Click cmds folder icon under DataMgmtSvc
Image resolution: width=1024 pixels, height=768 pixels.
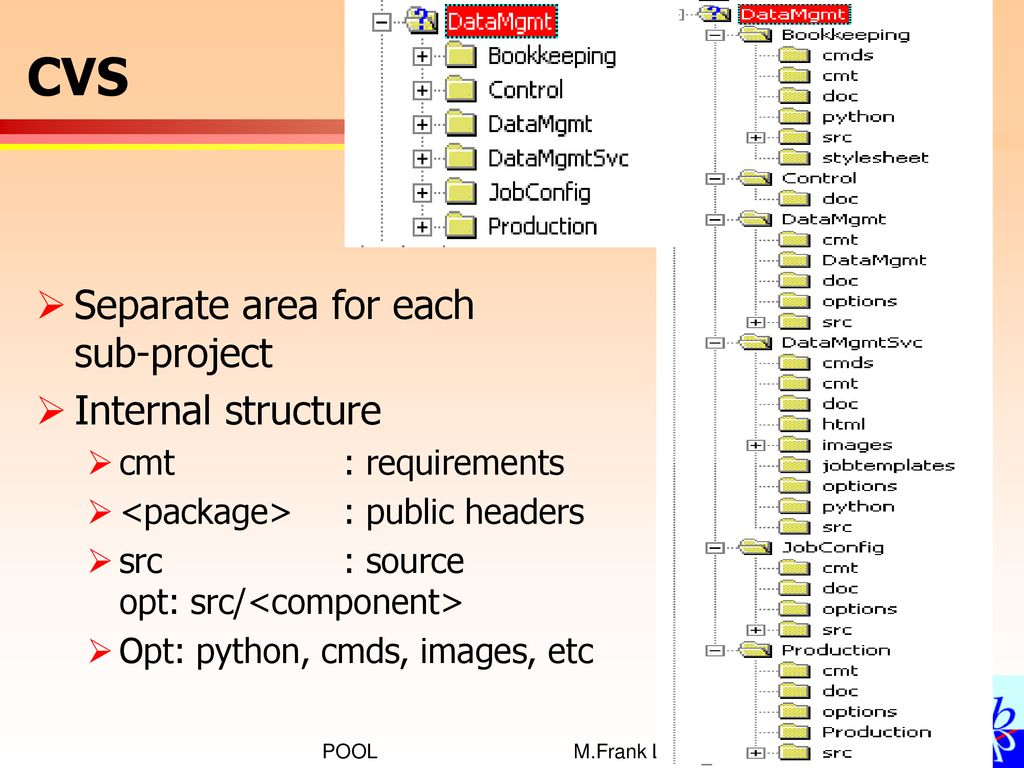point(795,363)
